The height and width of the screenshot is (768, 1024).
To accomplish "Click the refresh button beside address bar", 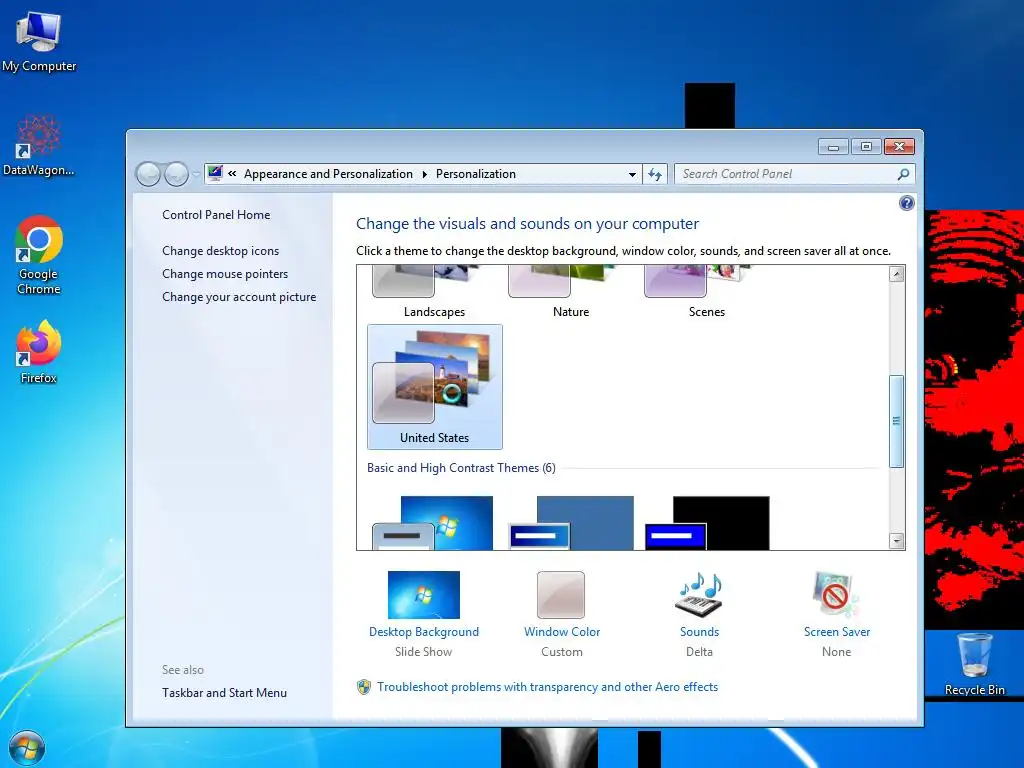I will pos(655,174).
